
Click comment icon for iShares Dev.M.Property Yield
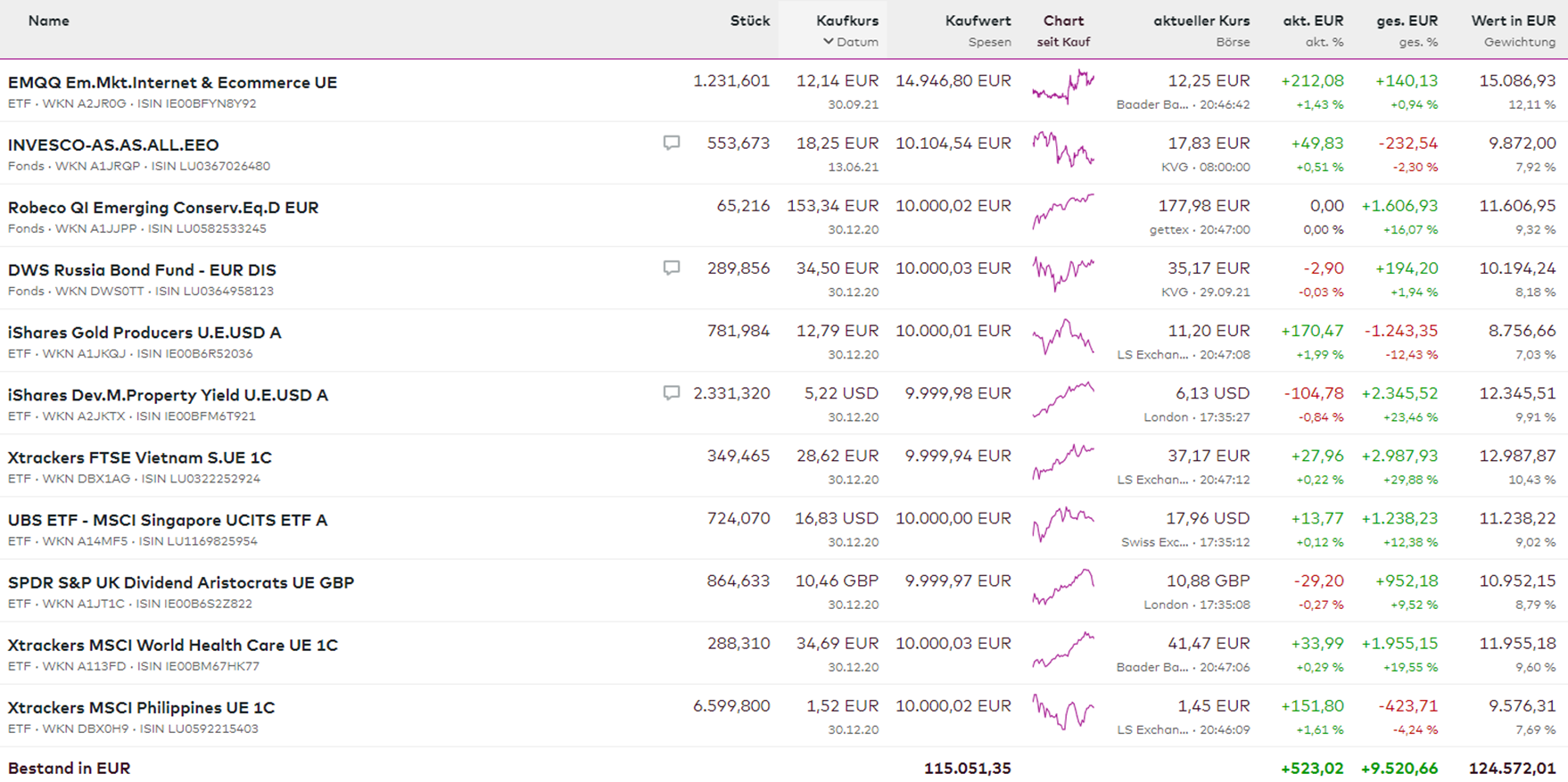click(x=672, y=393)
